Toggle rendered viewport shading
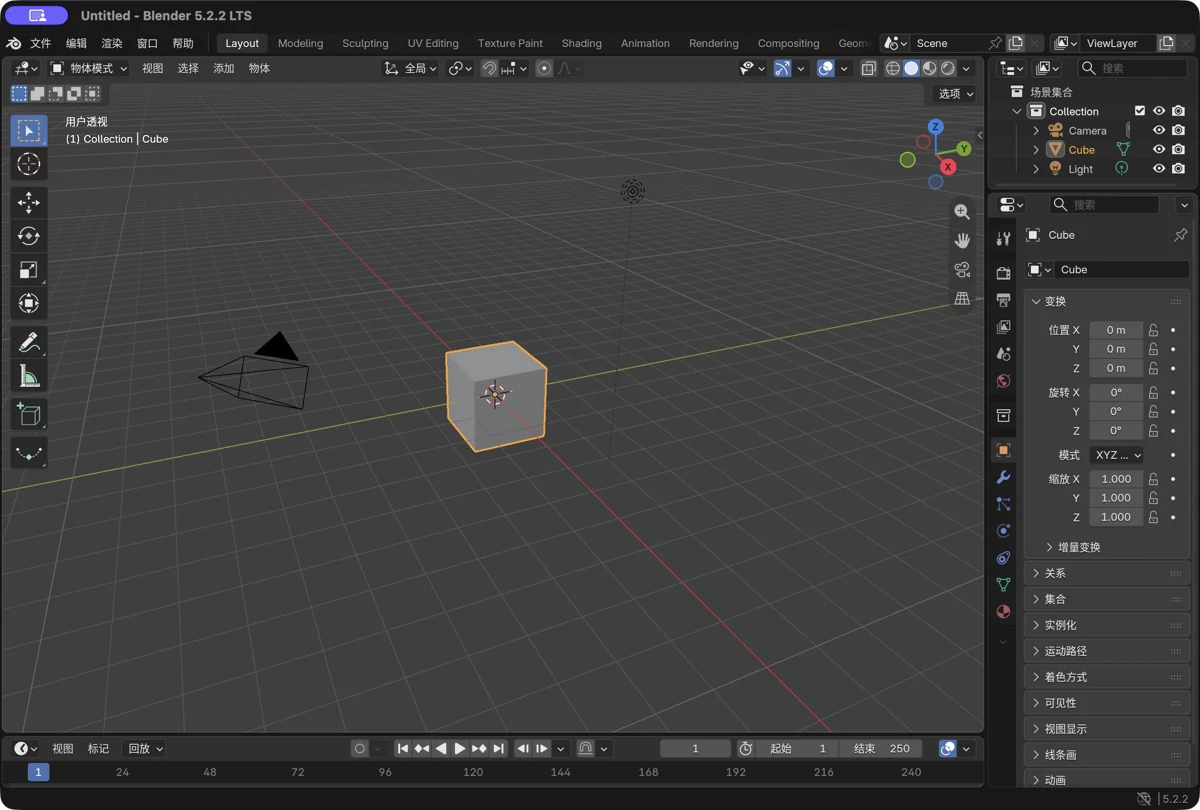Screen dimensions: 1200x810 click(x=948, y=68)
